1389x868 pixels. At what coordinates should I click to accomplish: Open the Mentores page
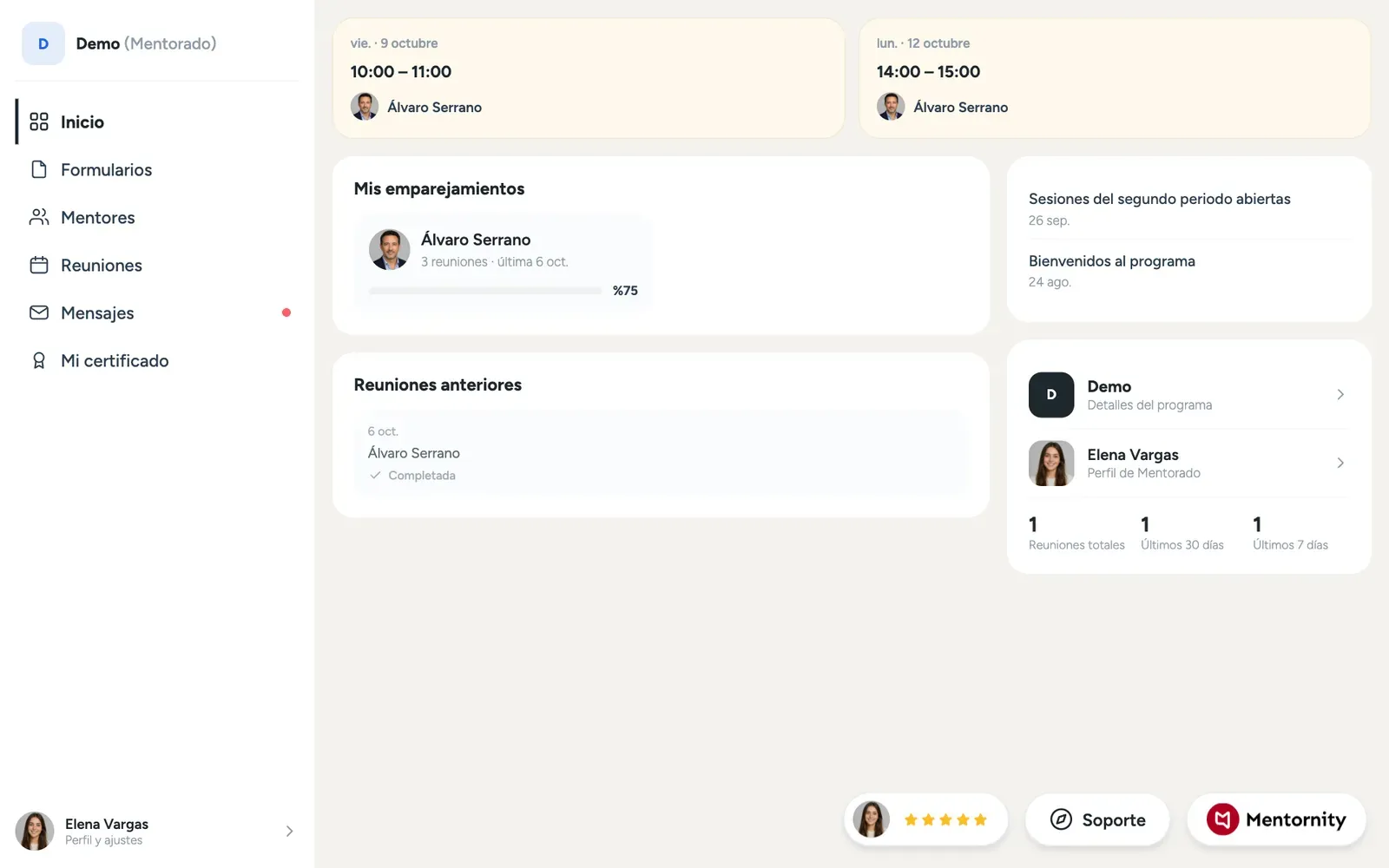coord(156,217)
